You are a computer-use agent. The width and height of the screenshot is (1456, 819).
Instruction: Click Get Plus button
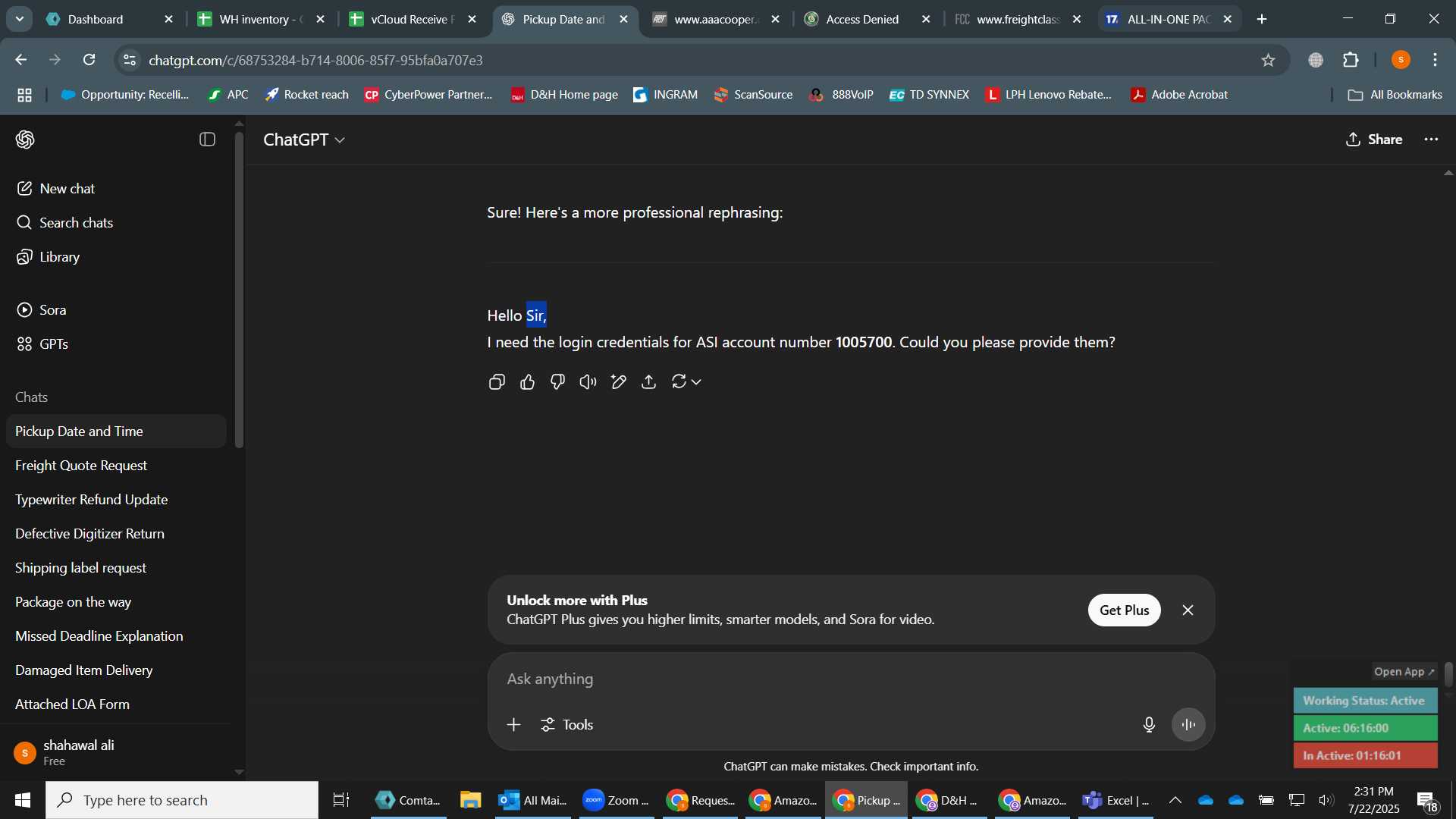point(1124,610)
